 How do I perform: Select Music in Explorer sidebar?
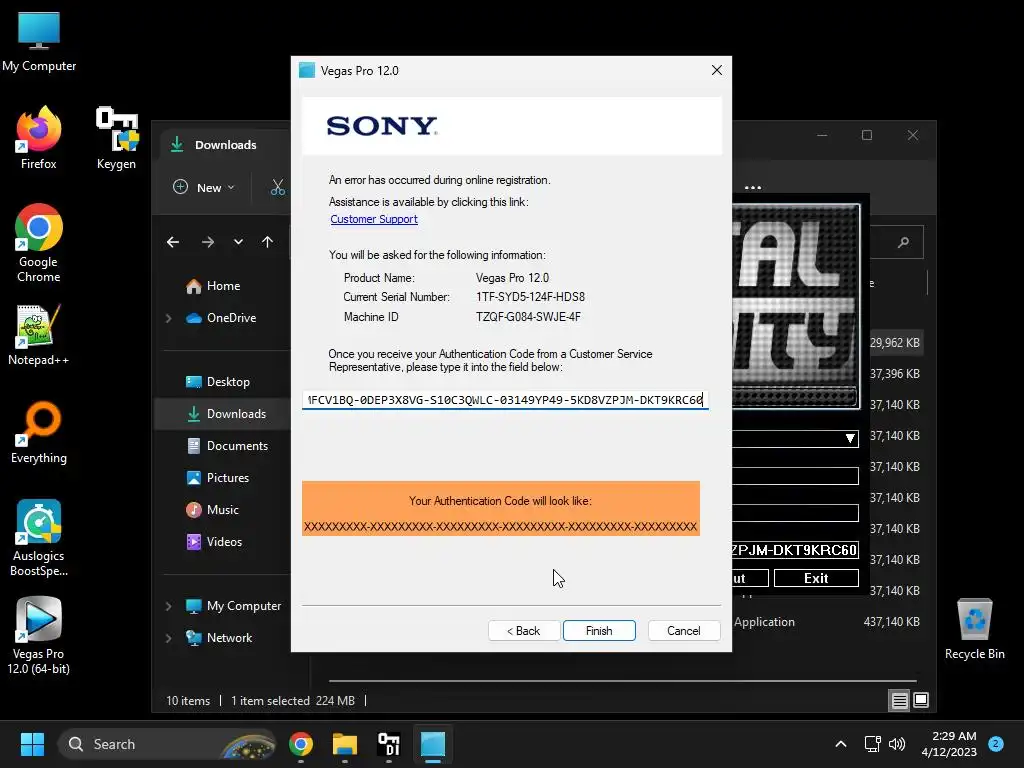coord(223,510)
